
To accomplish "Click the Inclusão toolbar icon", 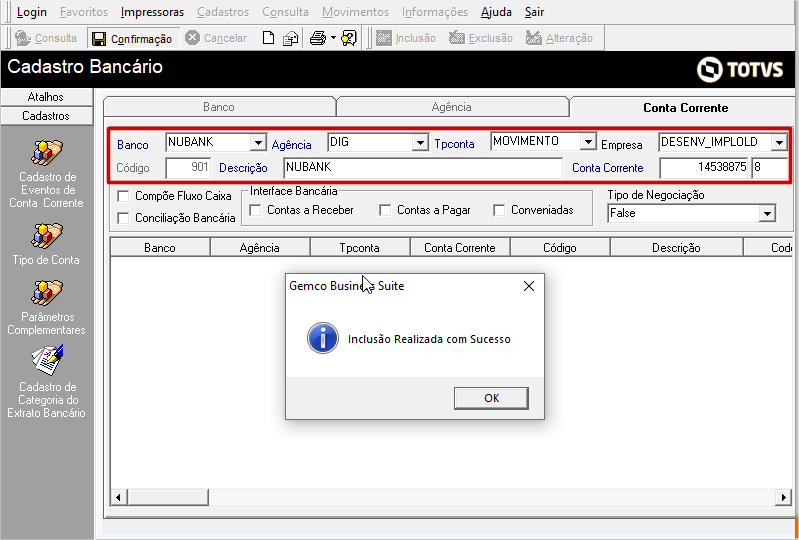I will pyautogui.click(x=383, y=38).
